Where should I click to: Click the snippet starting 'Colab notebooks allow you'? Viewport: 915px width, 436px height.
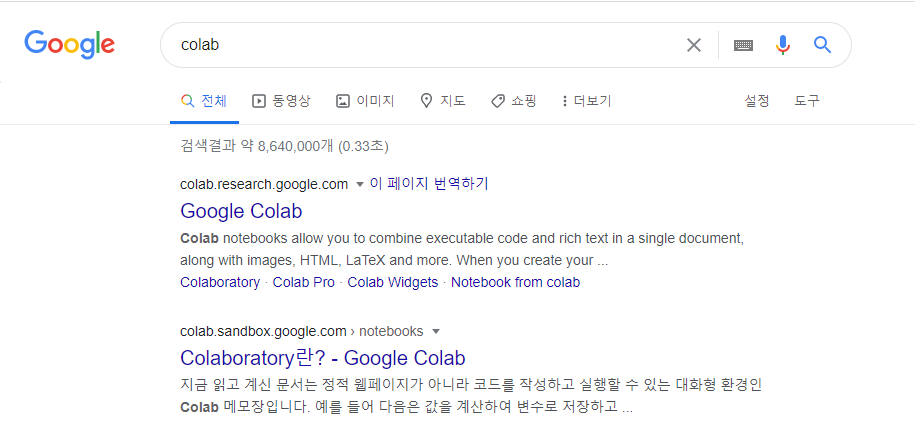click(461, 249)
